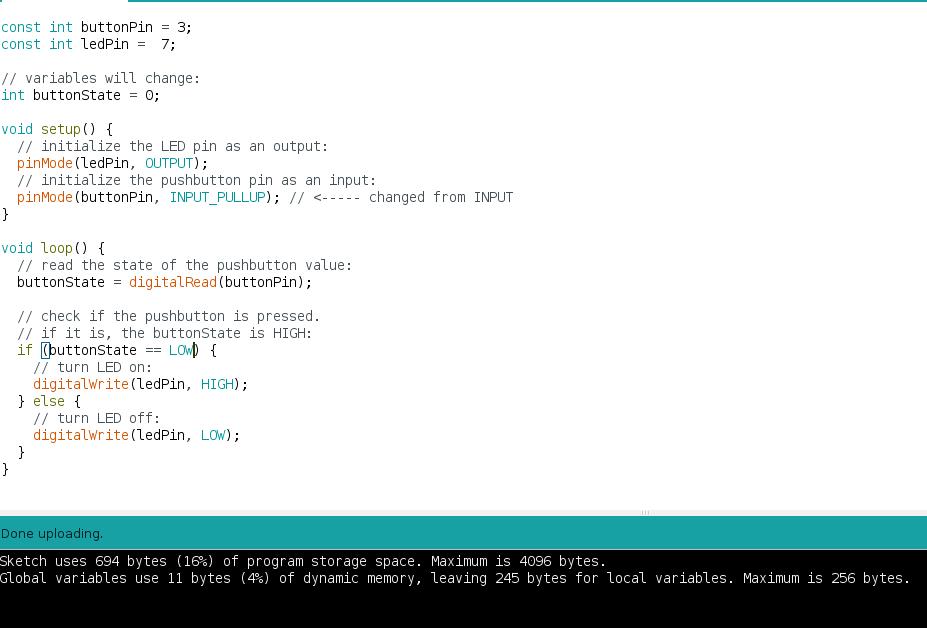Click the 'int buttonState = 0;' line
This screenshot has height=628, width=927.
80,95
